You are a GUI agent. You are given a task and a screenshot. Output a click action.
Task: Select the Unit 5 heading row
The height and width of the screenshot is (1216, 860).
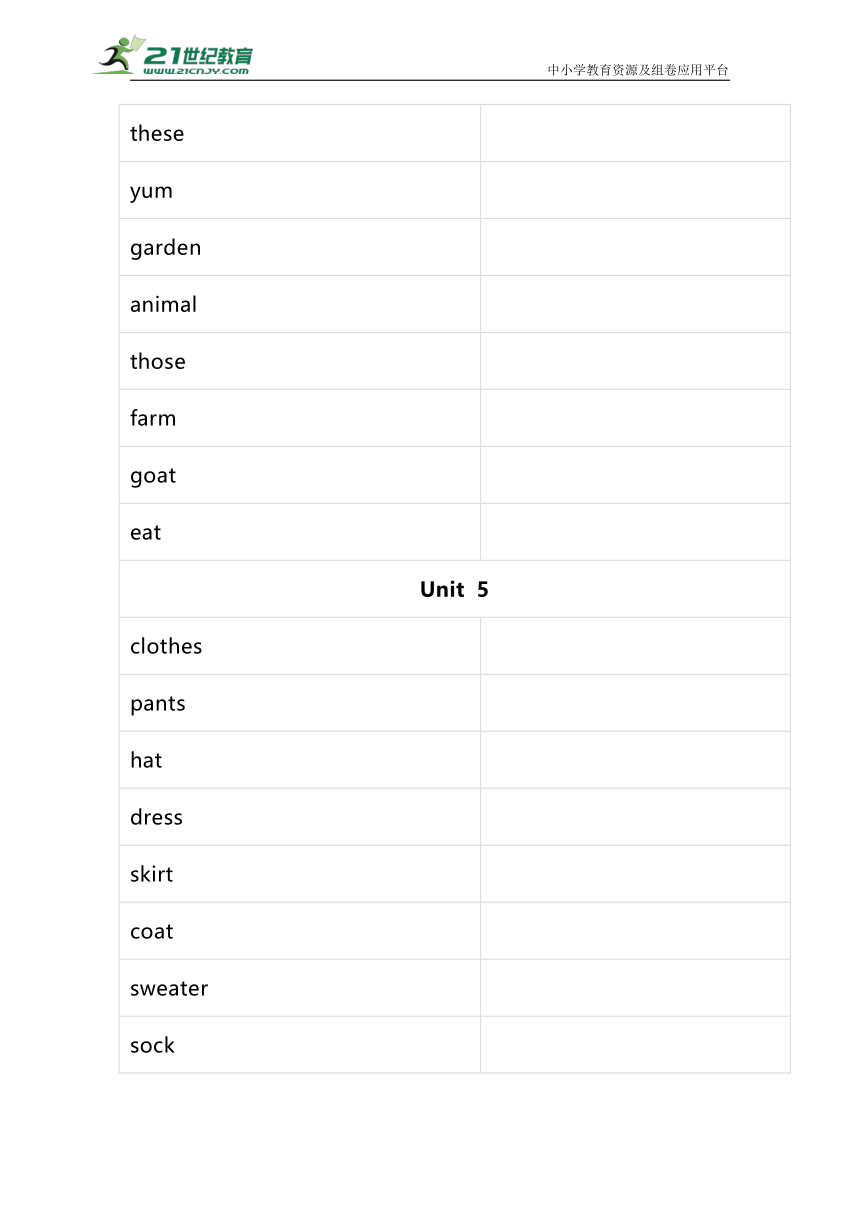pyautogui.click(x=455, y=589)
